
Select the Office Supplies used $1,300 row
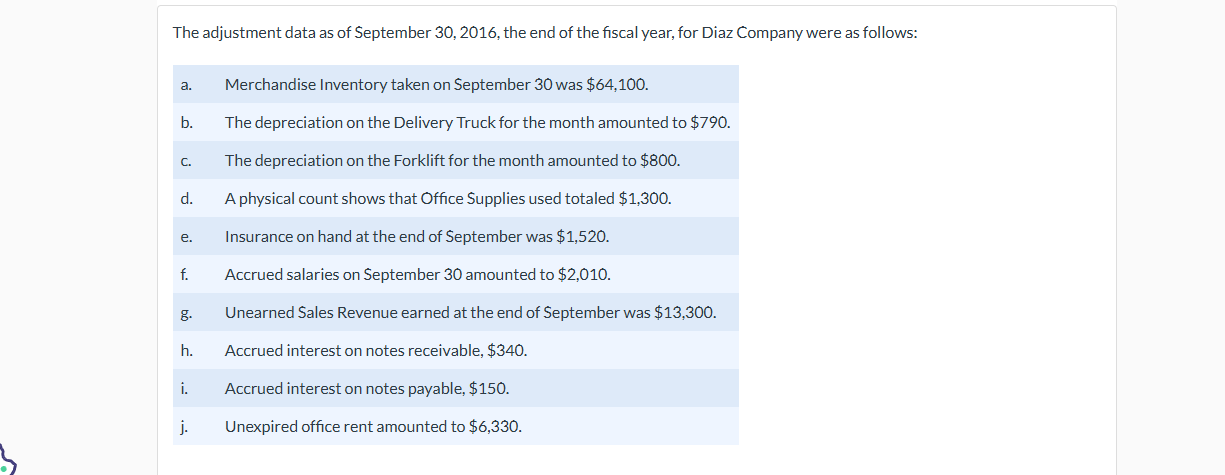[x=456, y=198]
